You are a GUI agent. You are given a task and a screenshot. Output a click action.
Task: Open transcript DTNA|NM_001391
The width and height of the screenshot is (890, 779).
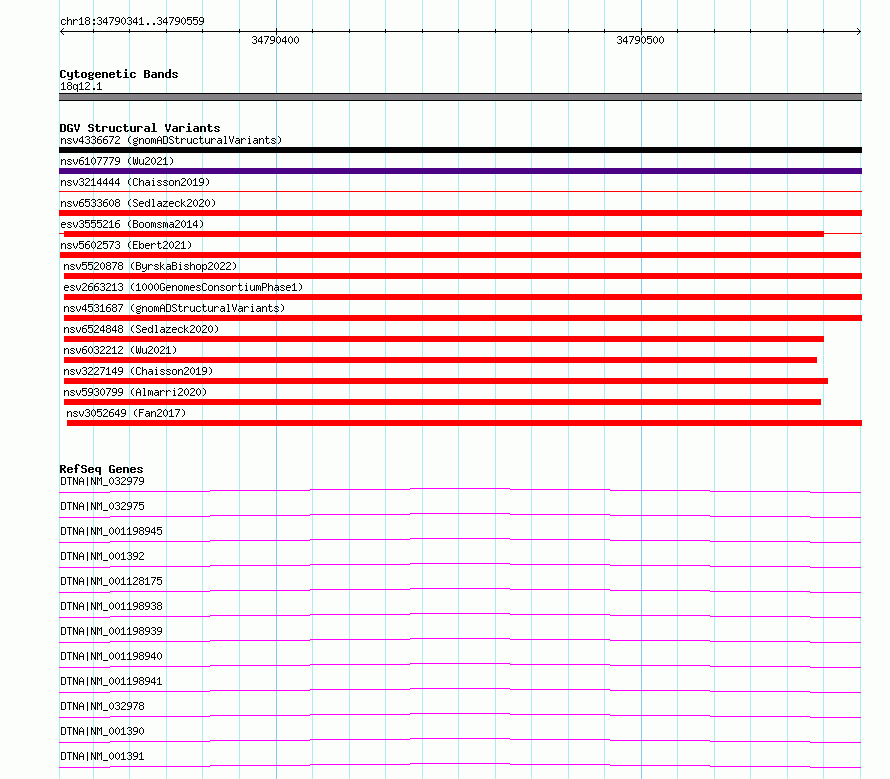click(102, 756)
